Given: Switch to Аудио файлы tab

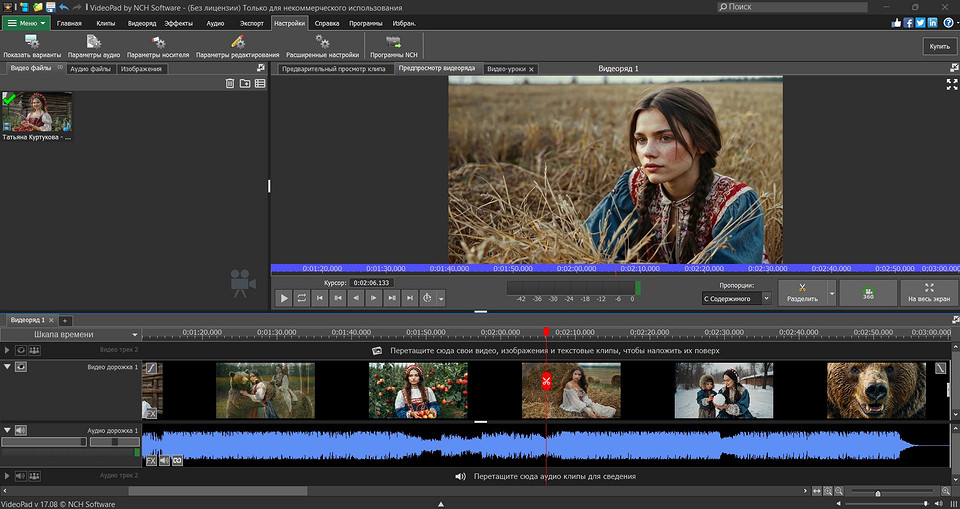Looking at the screenshot, I should coord(91,69).
